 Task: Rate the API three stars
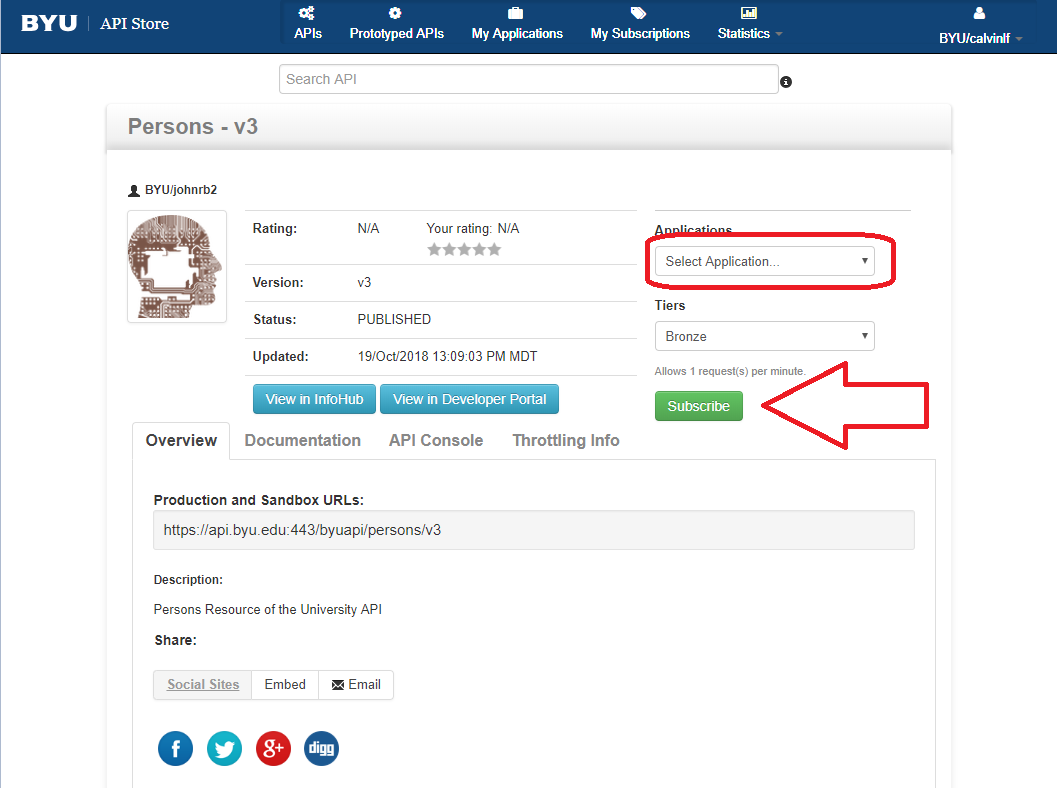tap(464, 249)
